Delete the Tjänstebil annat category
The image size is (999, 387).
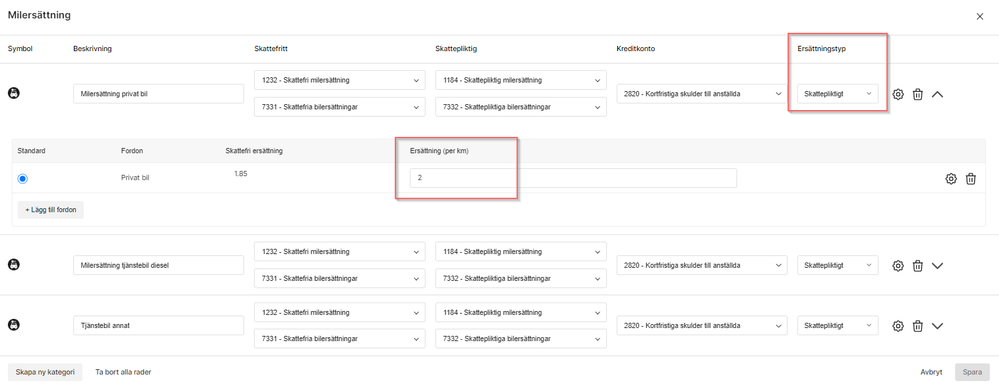[917, 326]
